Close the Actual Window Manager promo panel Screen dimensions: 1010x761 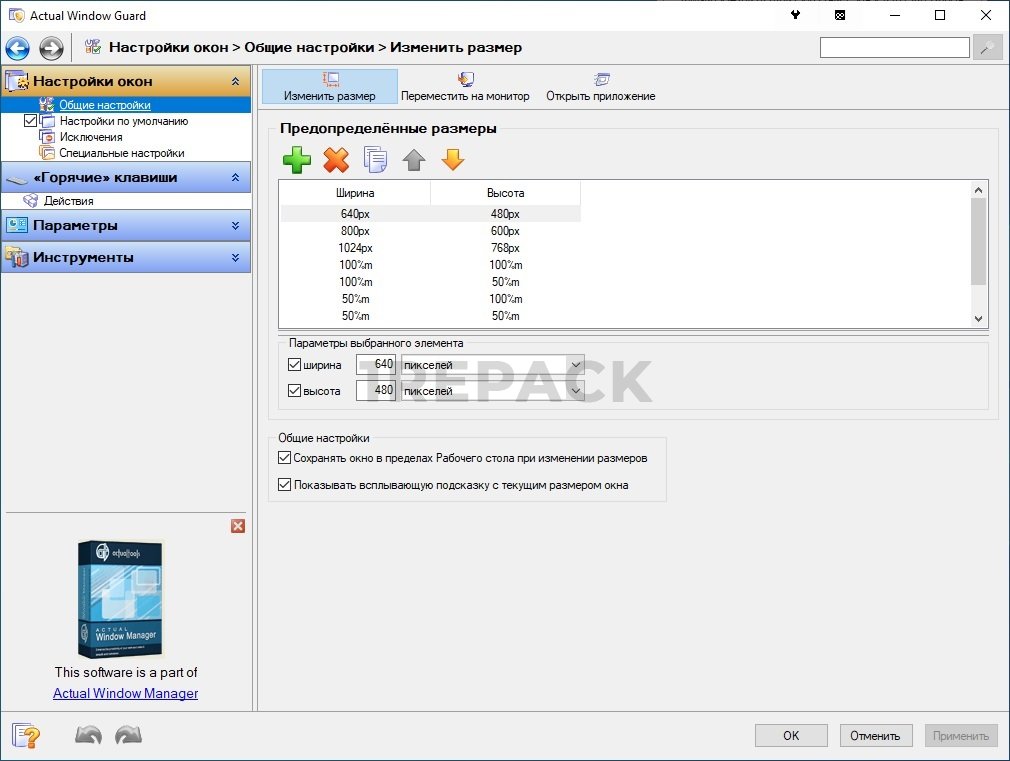[x=238, y=526]
